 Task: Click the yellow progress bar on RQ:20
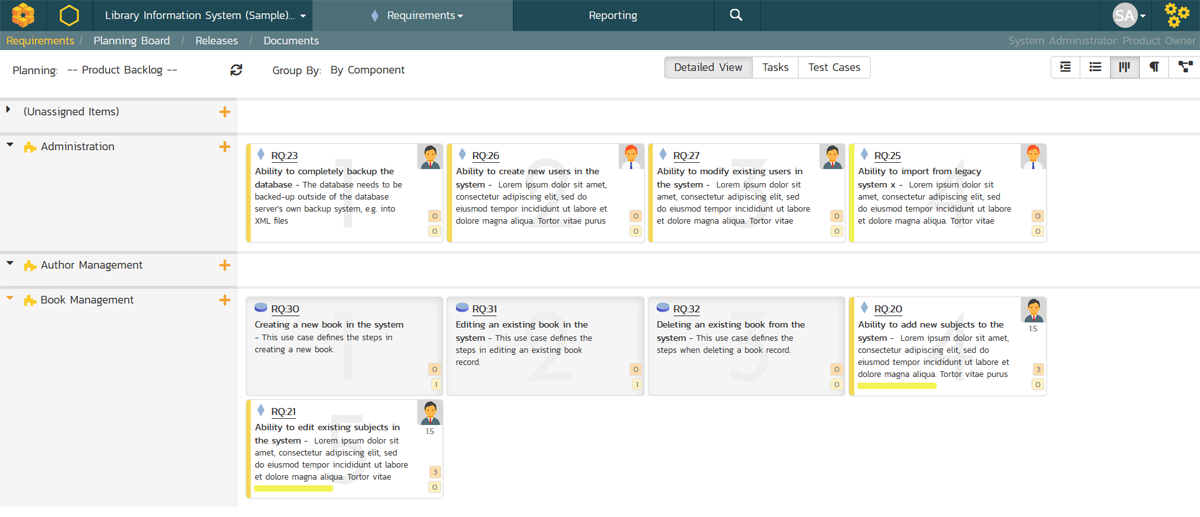(x=897, y=385)
